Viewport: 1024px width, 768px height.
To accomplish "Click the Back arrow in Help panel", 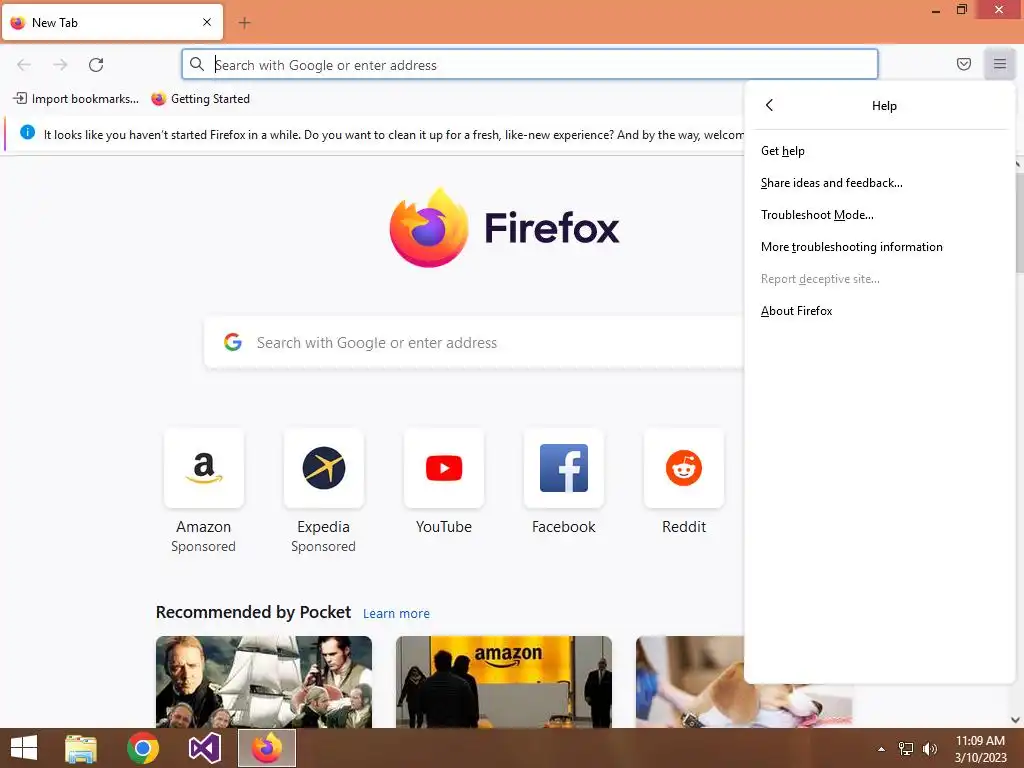I will point(769,105).
